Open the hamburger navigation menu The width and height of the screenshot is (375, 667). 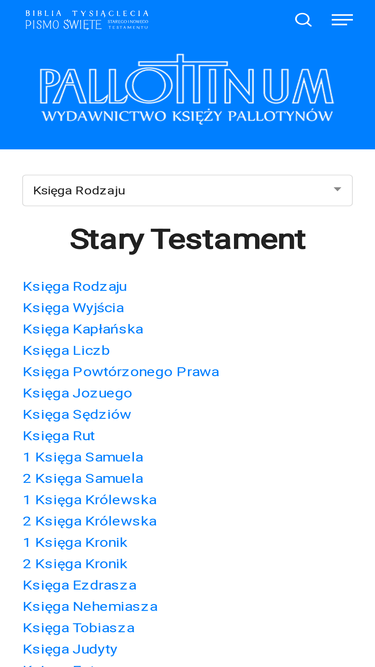point(342,20)
